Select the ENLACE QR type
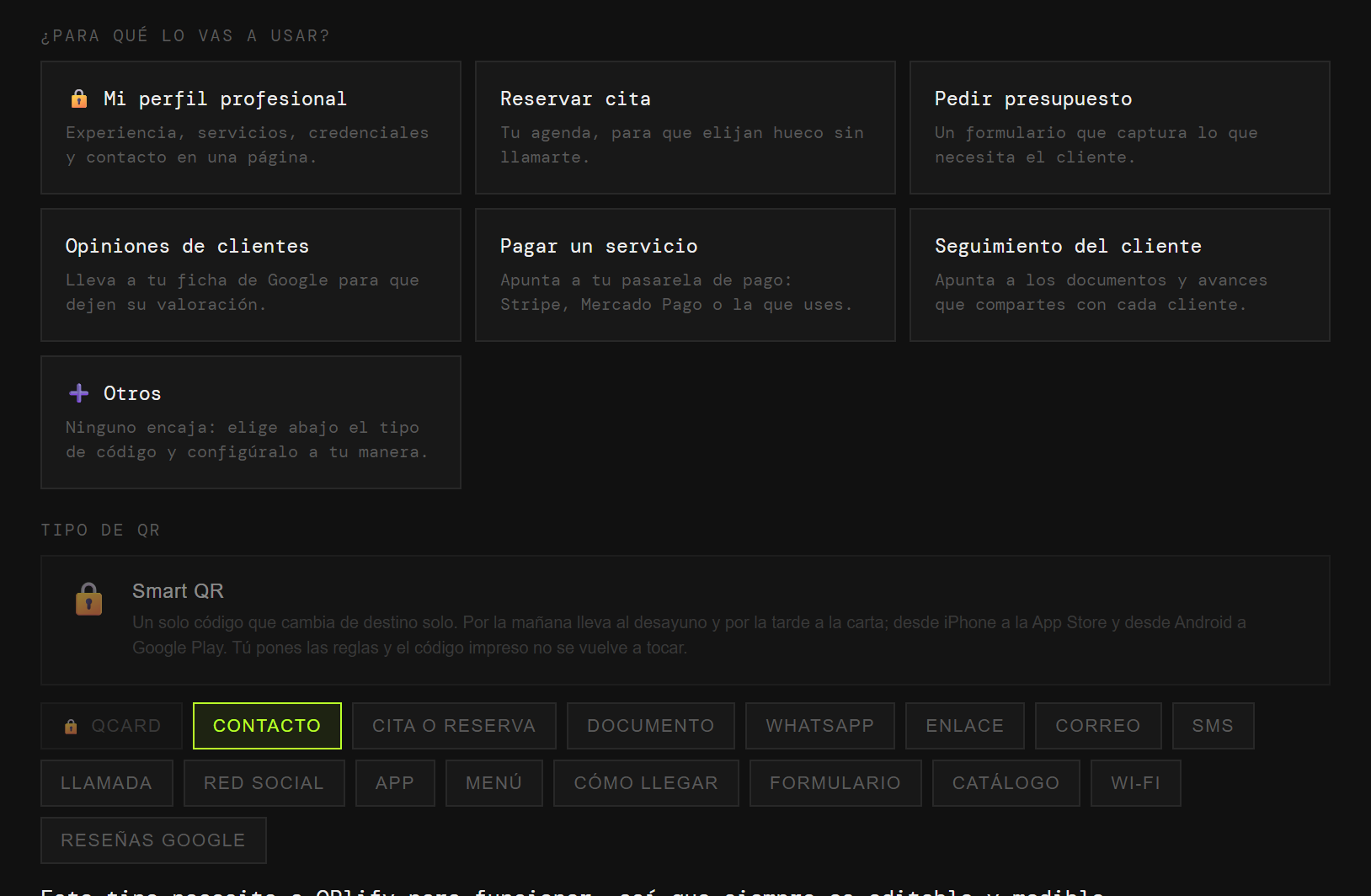This screenshot has height=896, width=1371. [x=965, y=726]
